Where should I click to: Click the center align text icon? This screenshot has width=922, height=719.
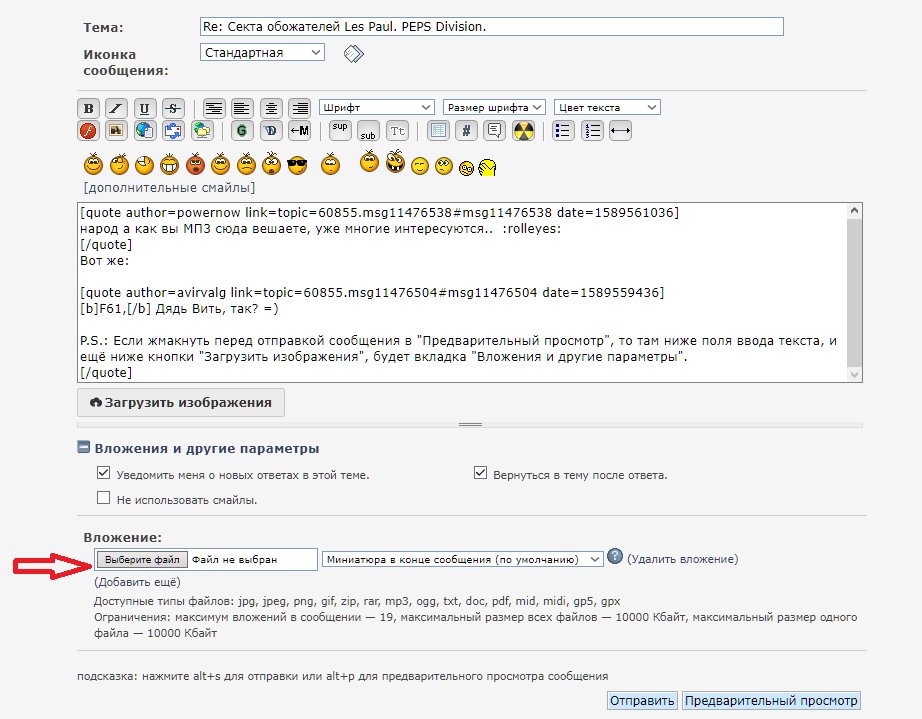tap(271, 108)
